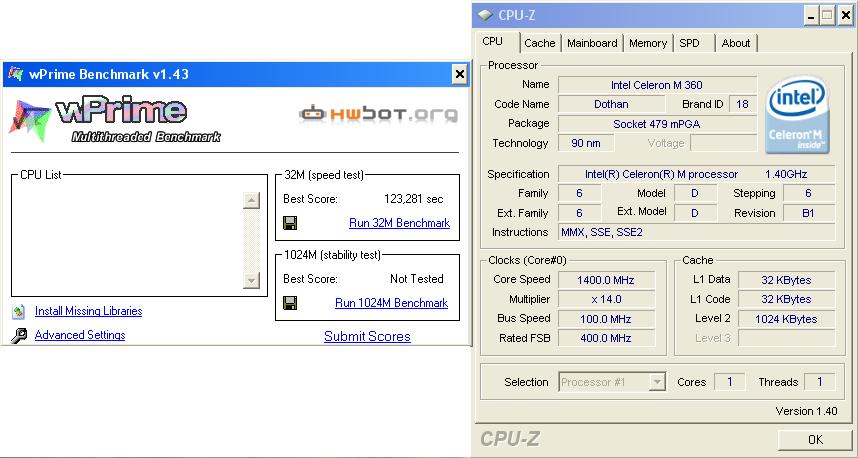This screenshot has width=858, height=458.
Task: Click the Install Missing Libraries icon
Action: pos(19,311)
